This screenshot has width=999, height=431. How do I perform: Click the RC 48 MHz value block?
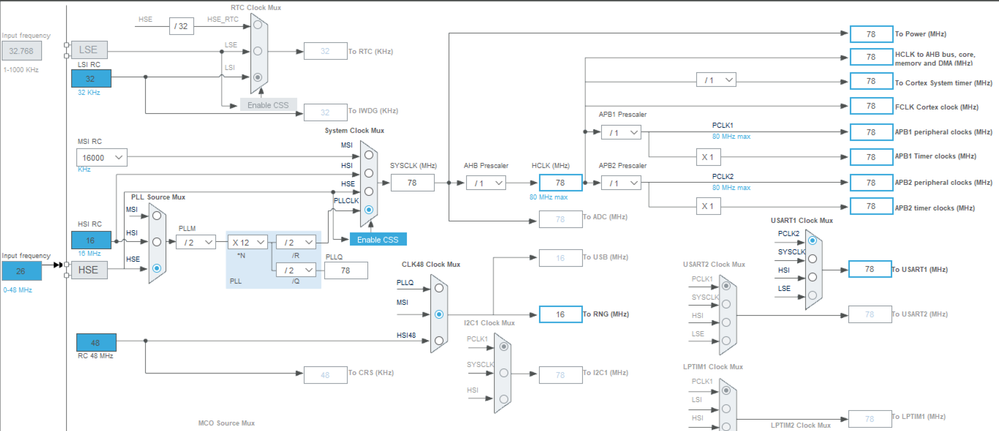[96, 342]
